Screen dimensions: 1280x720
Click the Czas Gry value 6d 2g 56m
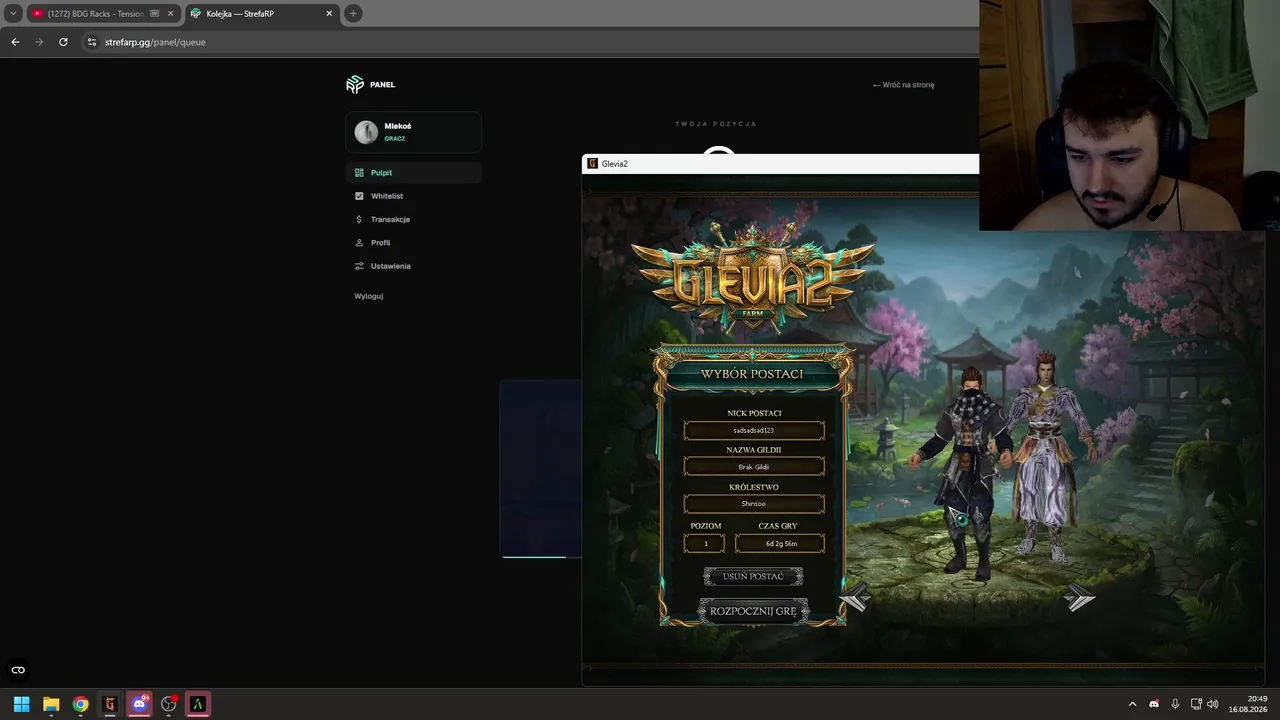pyautogui.click(x=780, y=543)
